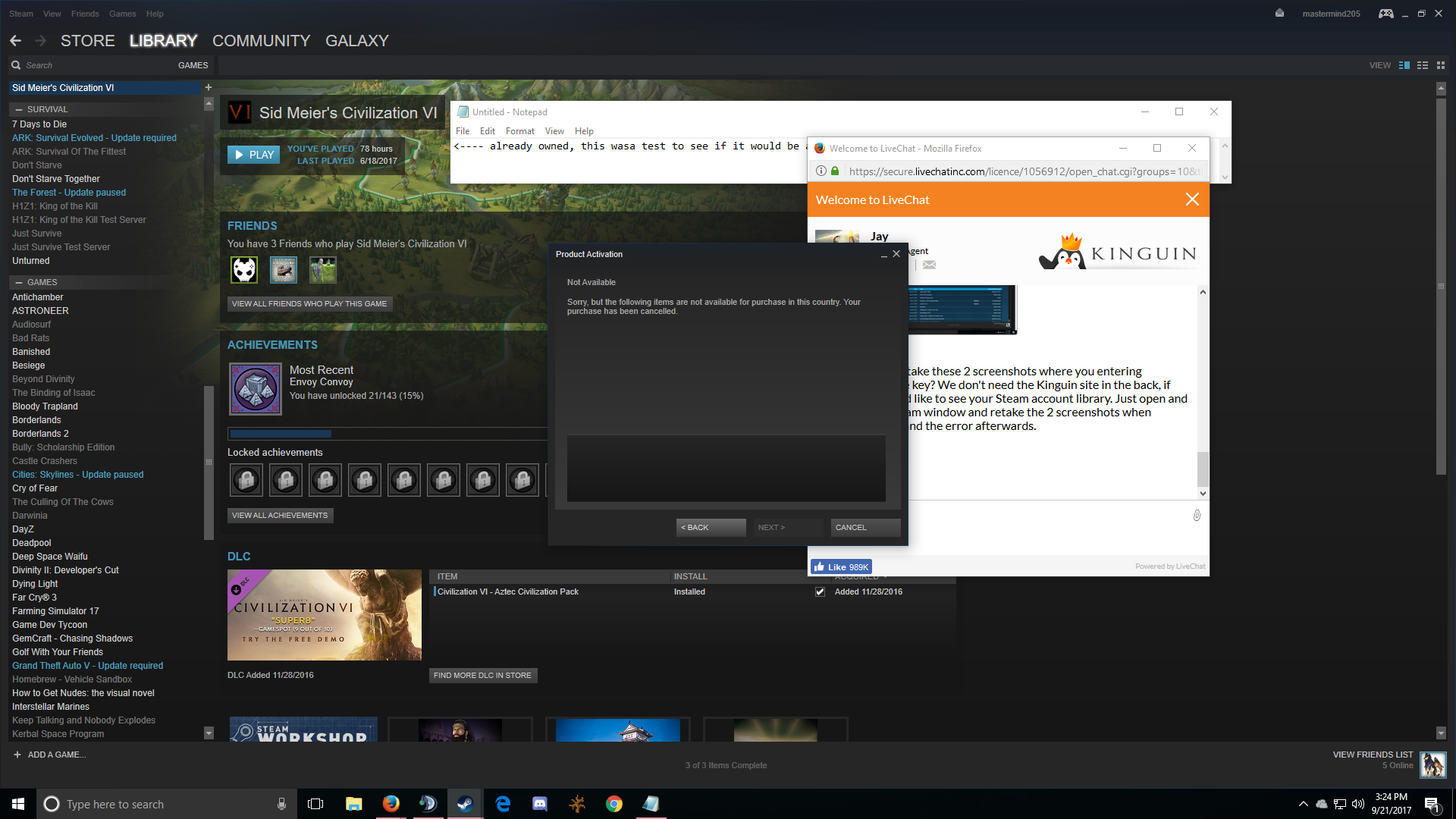Click CANCEL in Product Activation dialog
The height and width of the screenshot is (819, 1456).
(865, 527)
